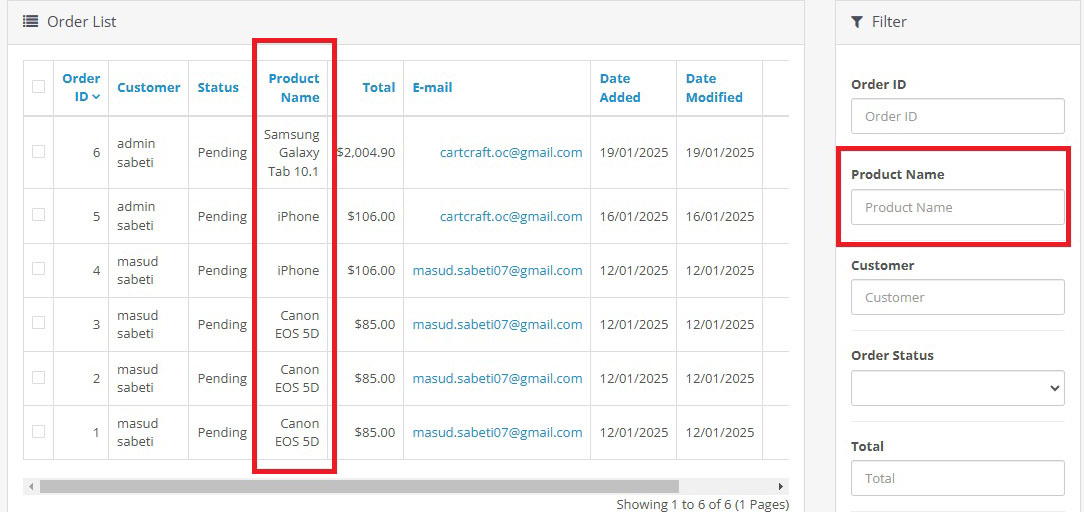The image size is (1084, 512).
Task: Click the horizontal scrollbar right arrow
Action: point(781,486)
